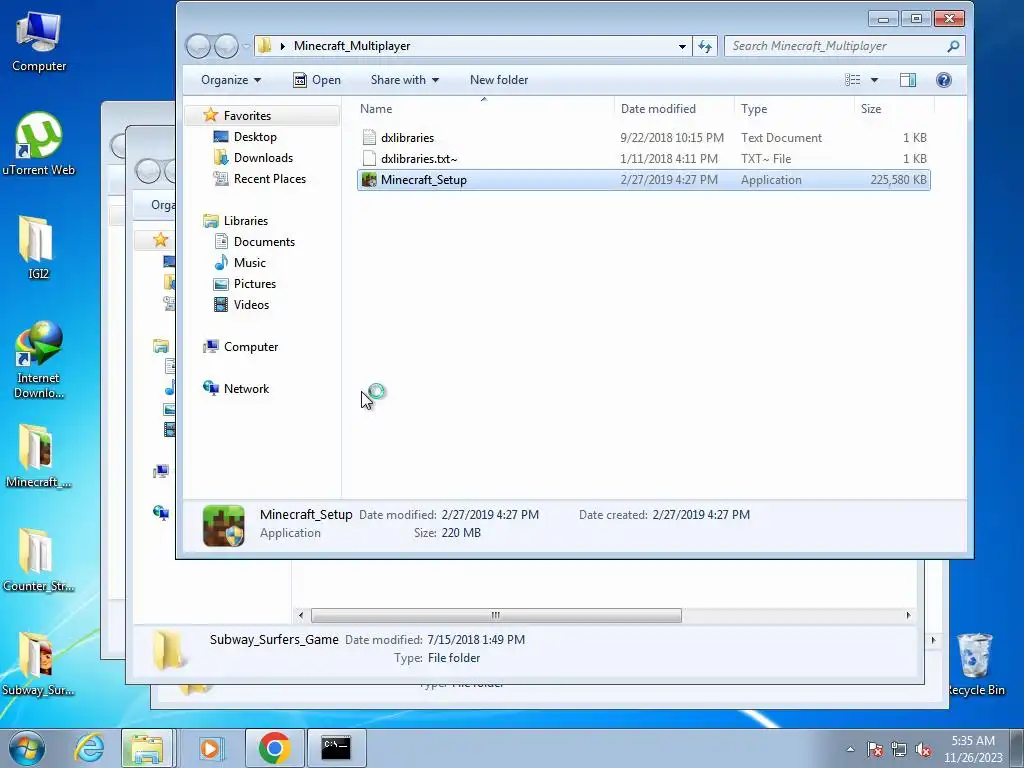Click the Open toolbar button
1024x768 pixels.
(x=317, y=80)
